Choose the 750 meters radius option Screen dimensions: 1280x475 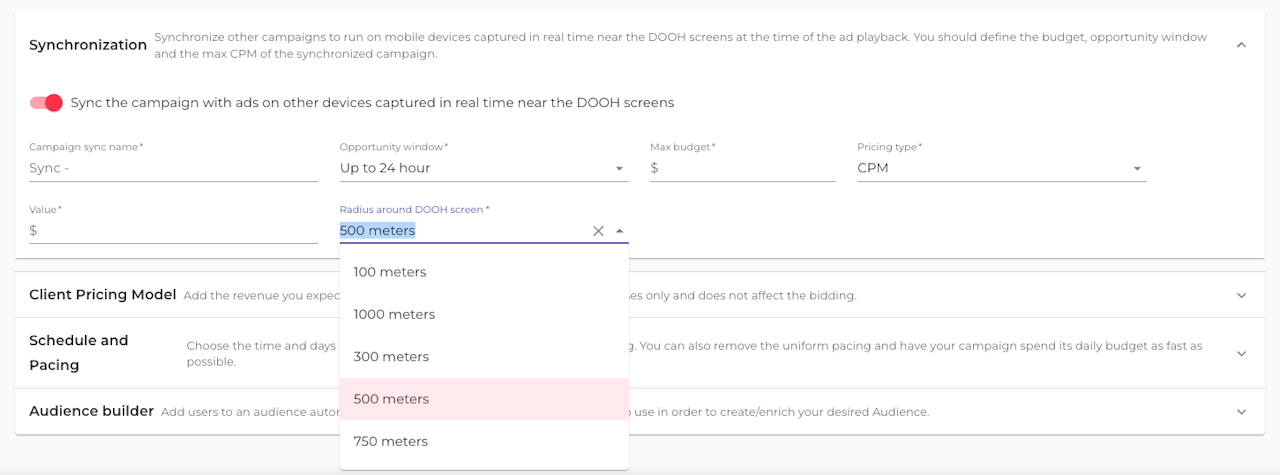tap(391, 441)
